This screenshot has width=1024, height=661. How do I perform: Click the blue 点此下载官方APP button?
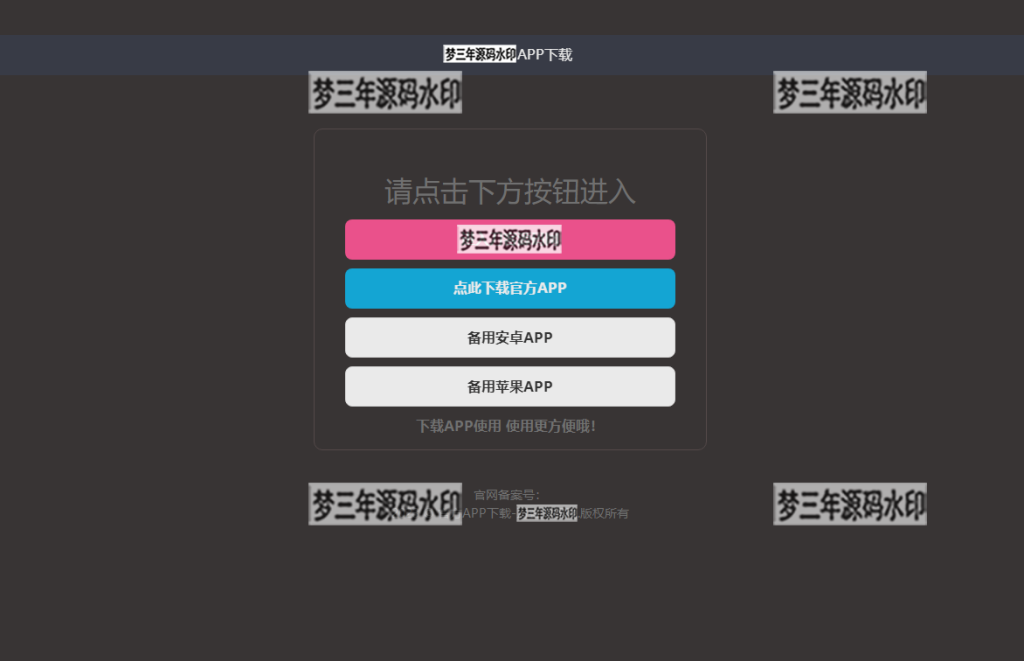click(510, 288)
